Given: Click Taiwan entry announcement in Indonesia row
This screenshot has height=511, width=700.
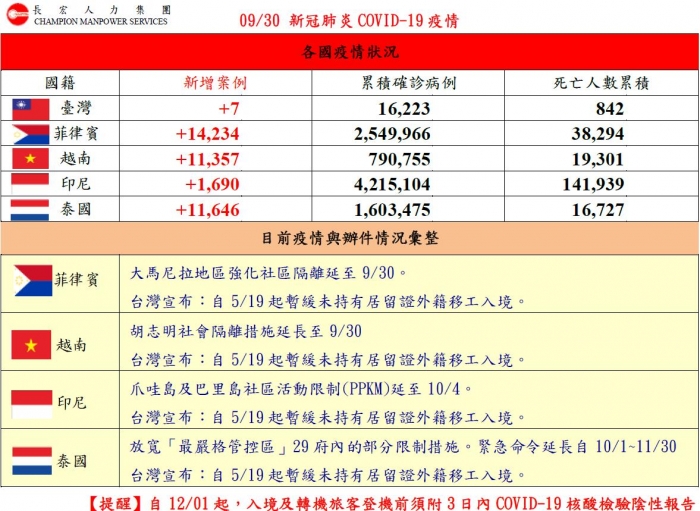Looking at the screenshot, I should click(x=328, y=418).
